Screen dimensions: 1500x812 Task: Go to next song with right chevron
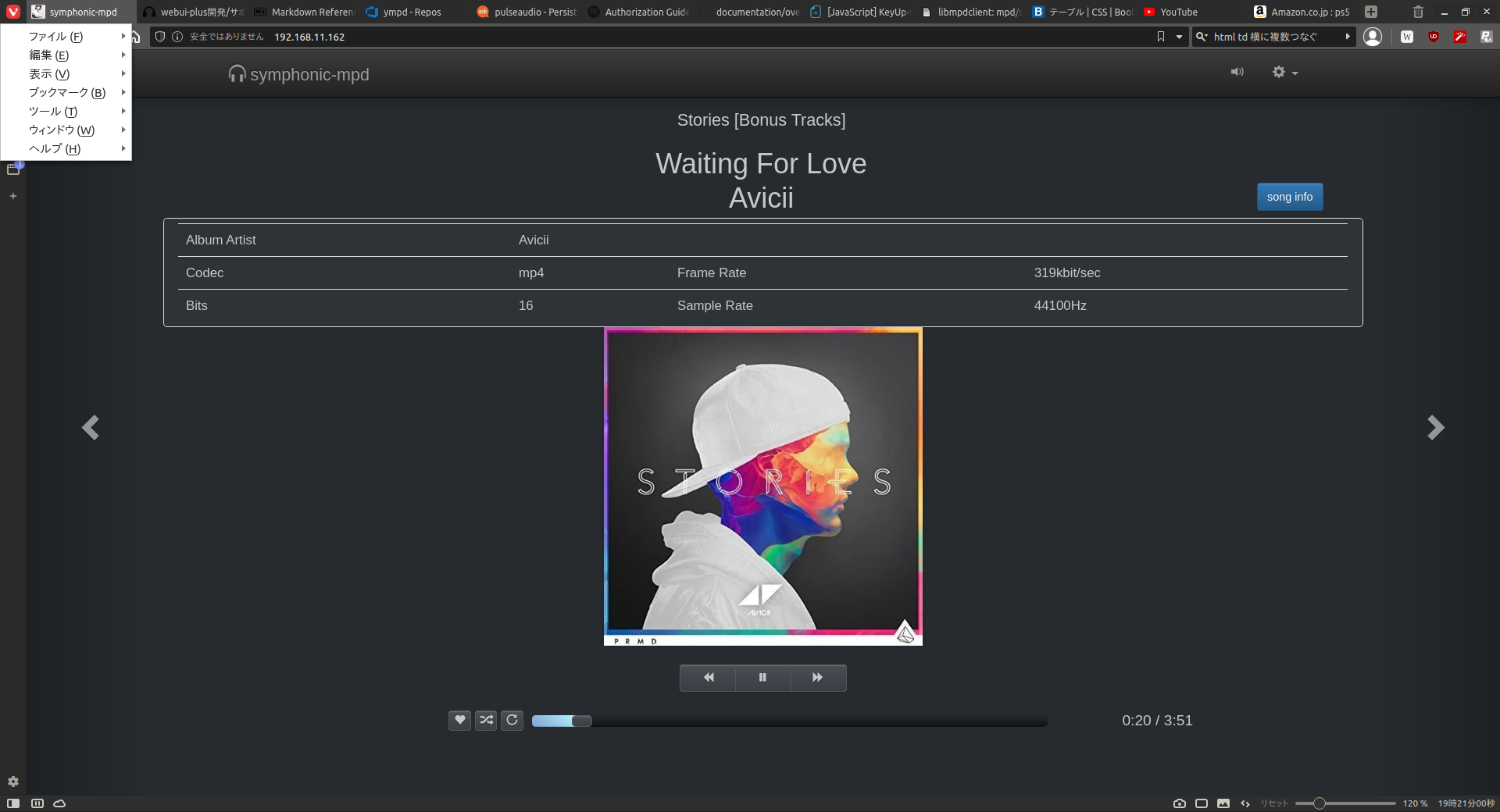tap(1435, 427)
